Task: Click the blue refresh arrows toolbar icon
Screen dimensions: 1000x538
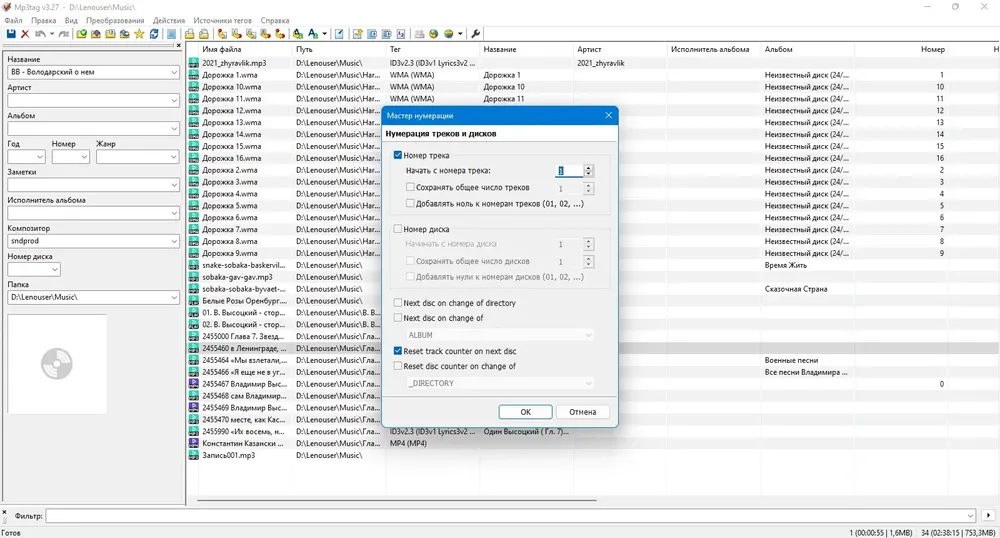Action: click(x=154, y=34)
